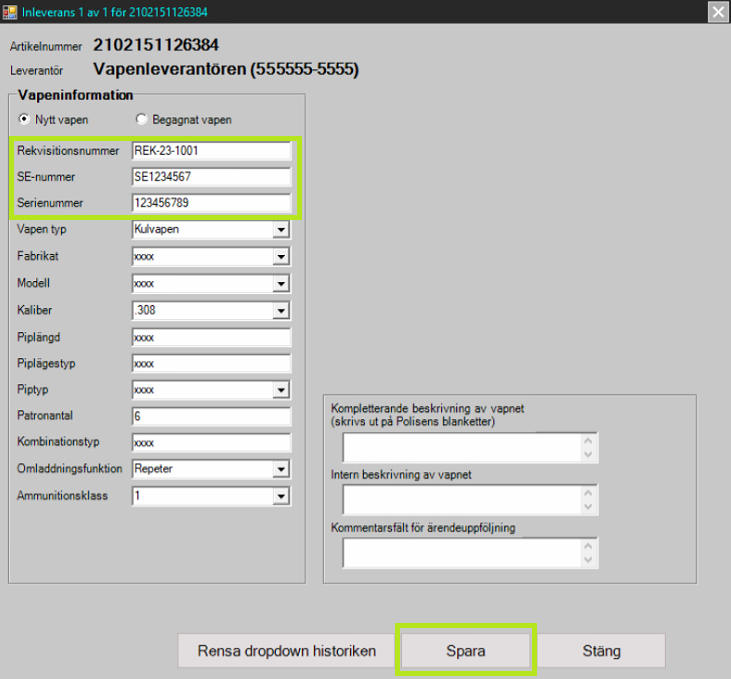Viewport: 731px width, 679px height.
Task: Expand the Fabrikat combo box
Action: tap(280, 257)
